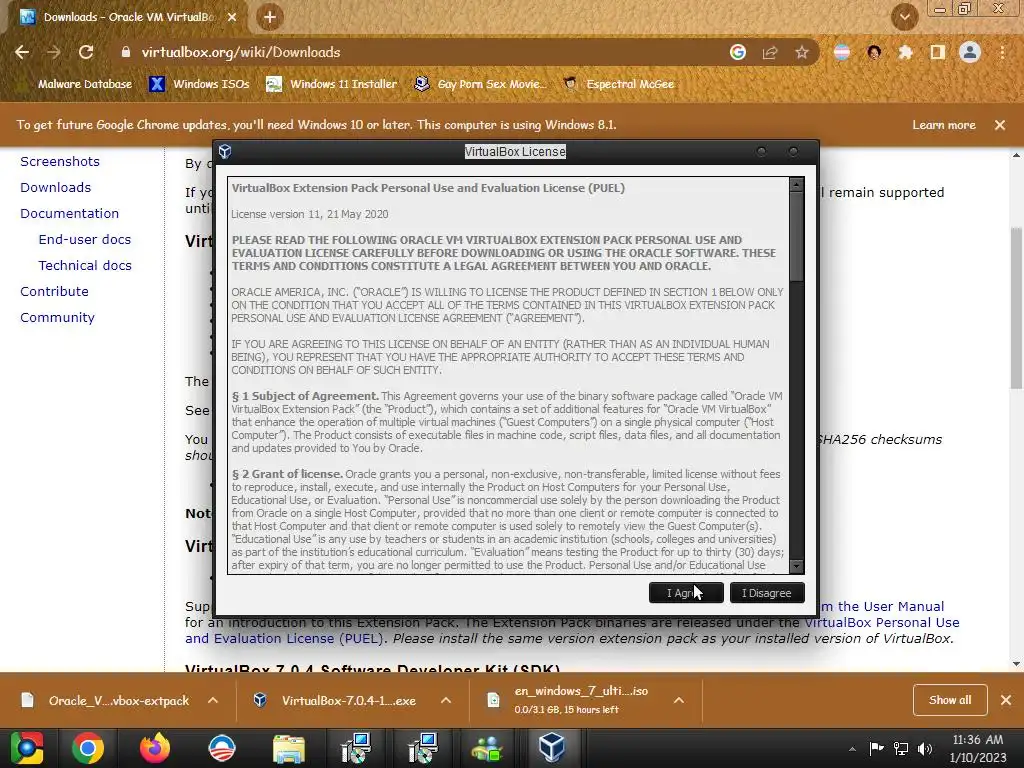Click the forward navigation arrow
1024x768 pixels.
pos(54,52)
